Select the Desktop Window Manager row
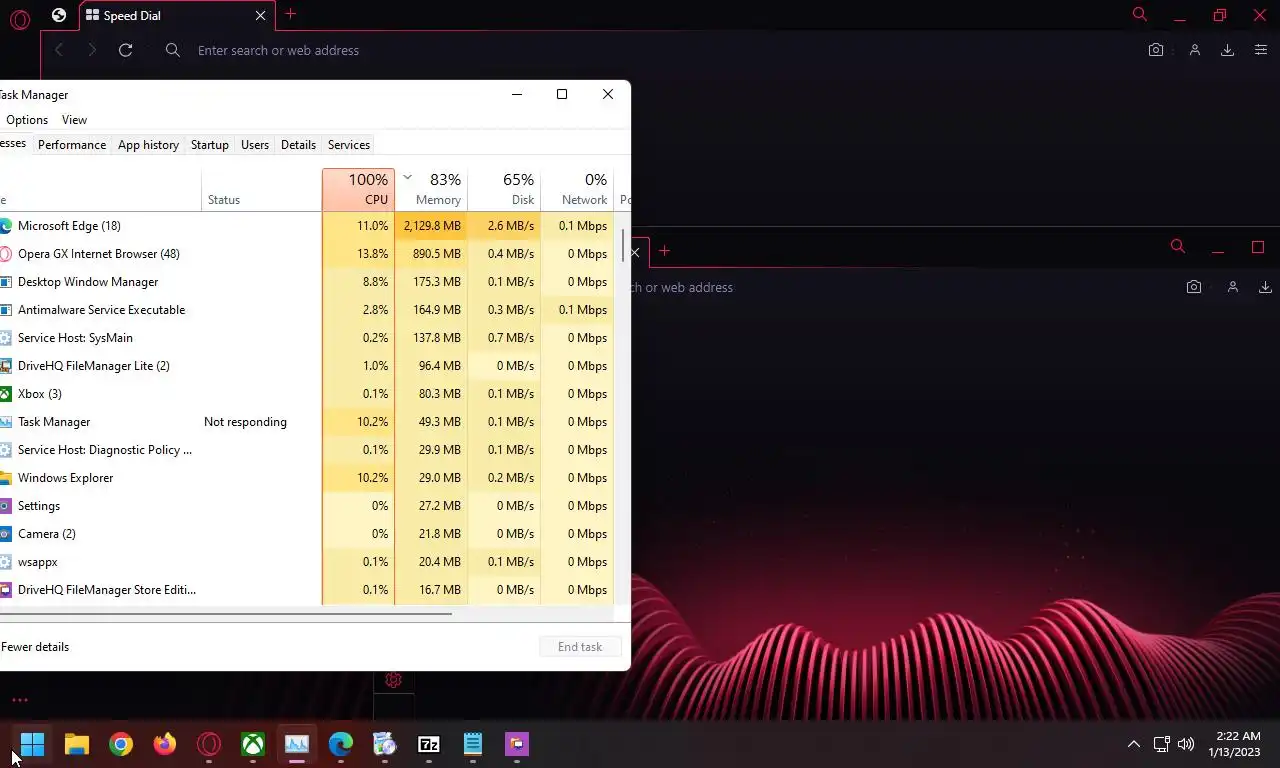This screenshot has width=1280, height=768. (306, 282)
